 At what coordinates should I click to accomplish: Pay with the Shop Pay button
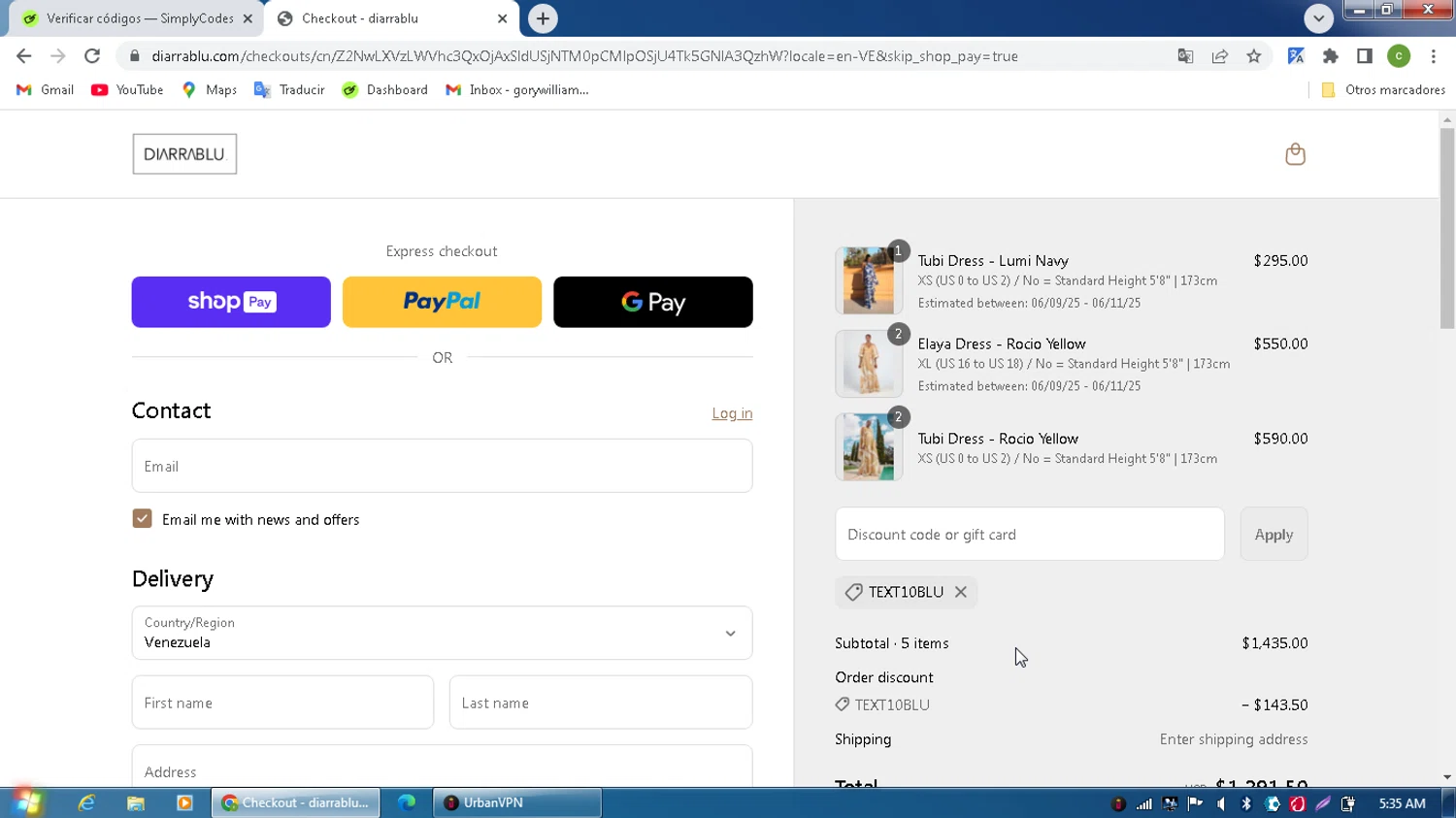tap(231, 302)
